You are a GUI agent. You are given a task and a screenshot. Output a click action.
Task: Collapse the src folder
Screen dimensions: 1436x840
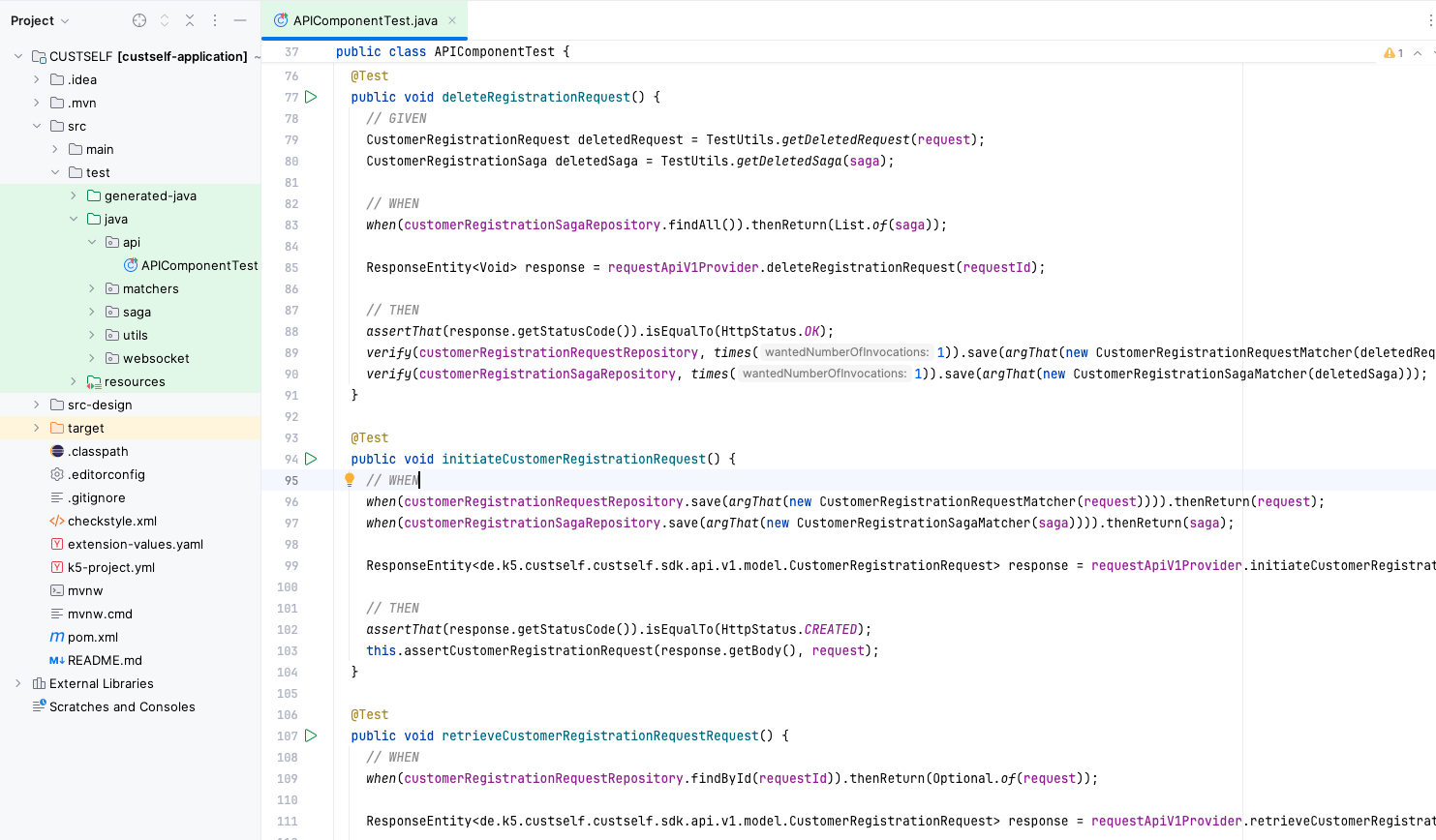[37, 126]
